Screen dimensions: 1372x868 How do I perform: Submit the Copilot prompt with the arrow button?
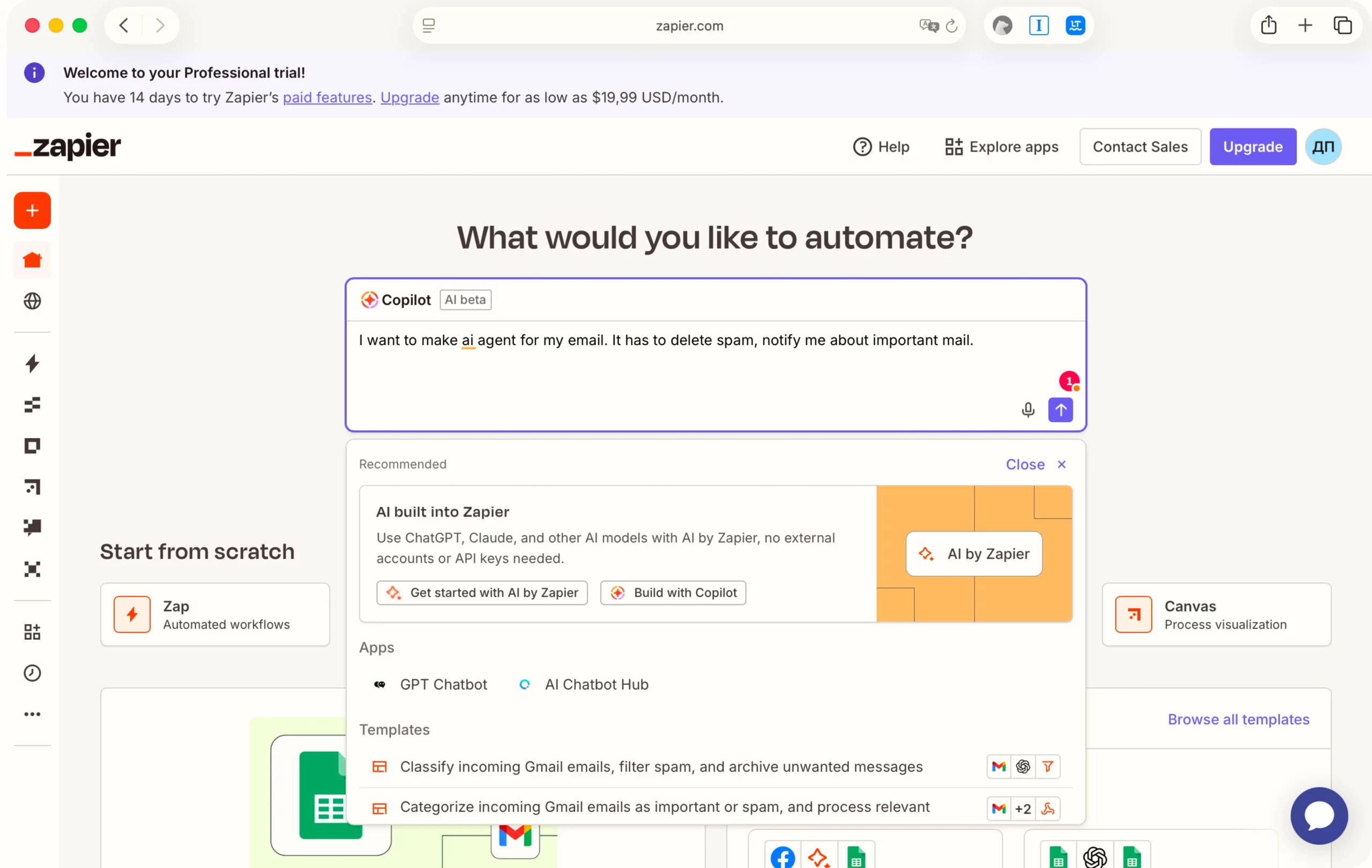pos(1060,409)
